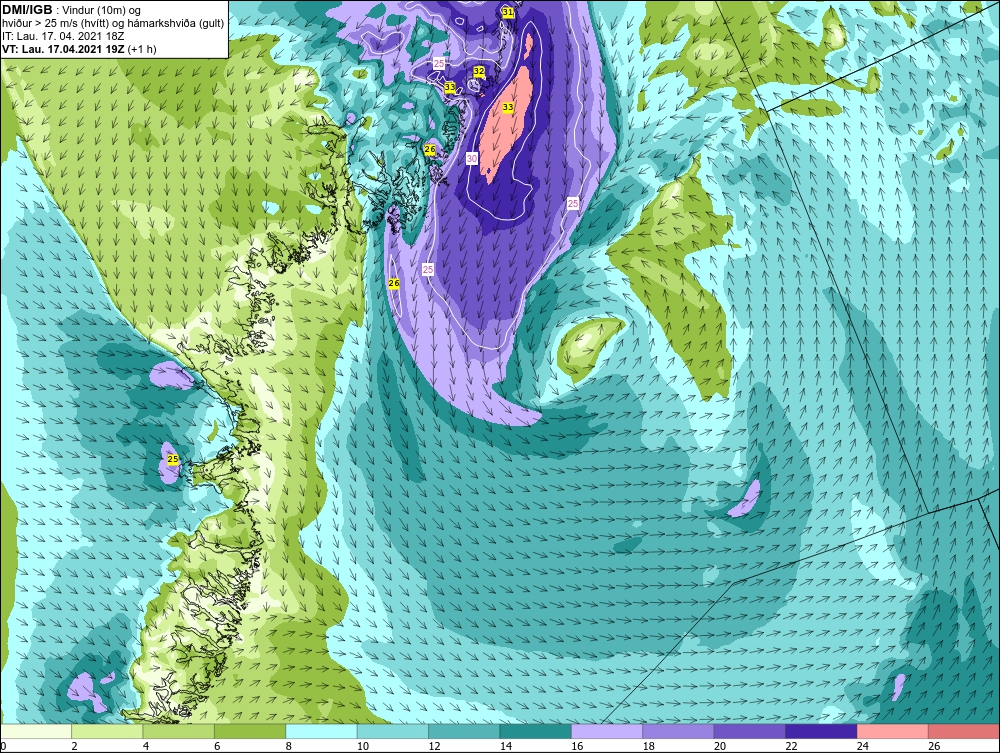Click the color scale tick label 4

[x=145, y=746]
